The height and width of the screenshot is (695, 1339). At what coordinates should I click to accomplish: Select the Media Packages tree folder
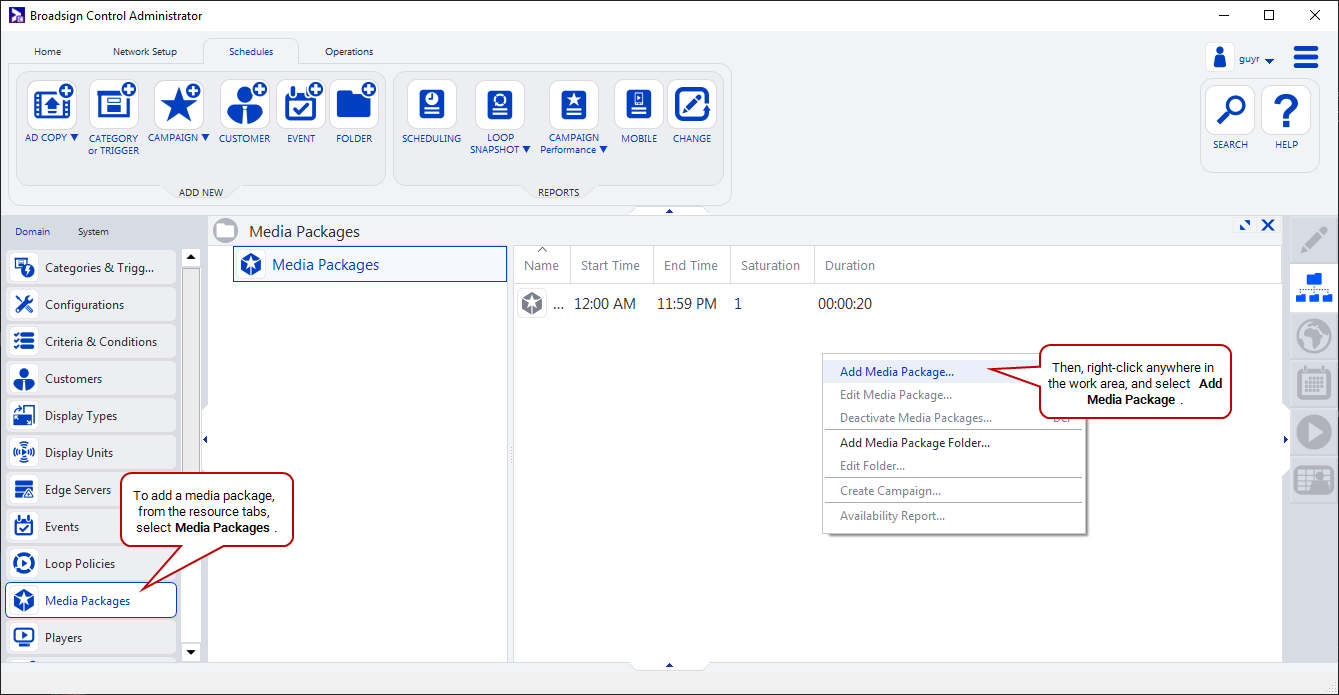tap(370, 265)
